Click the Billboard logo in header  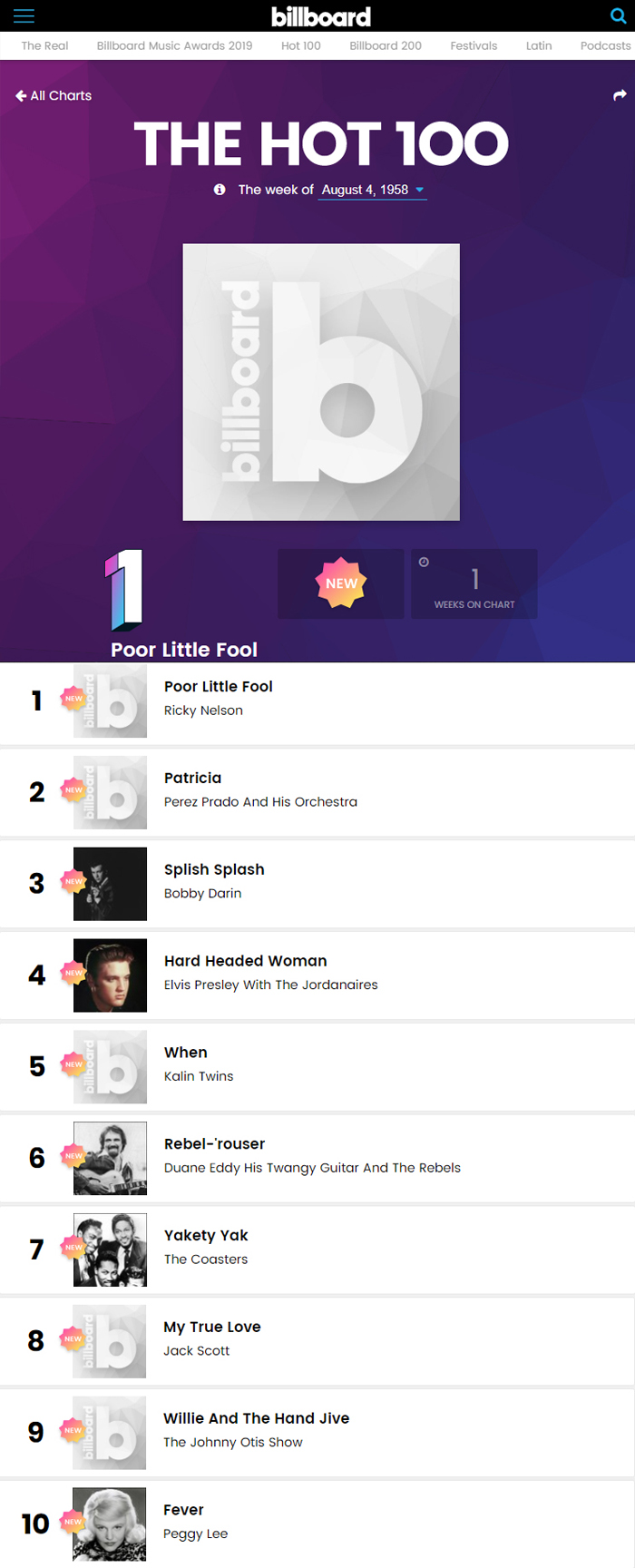click(x=321, y=16)
